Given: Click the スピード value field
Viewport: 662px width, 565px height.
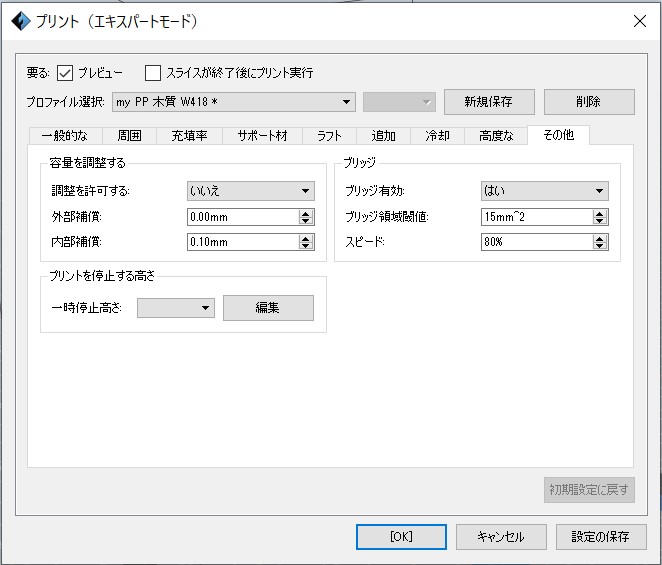Looking at the screenshot, I should click(537, 242).
